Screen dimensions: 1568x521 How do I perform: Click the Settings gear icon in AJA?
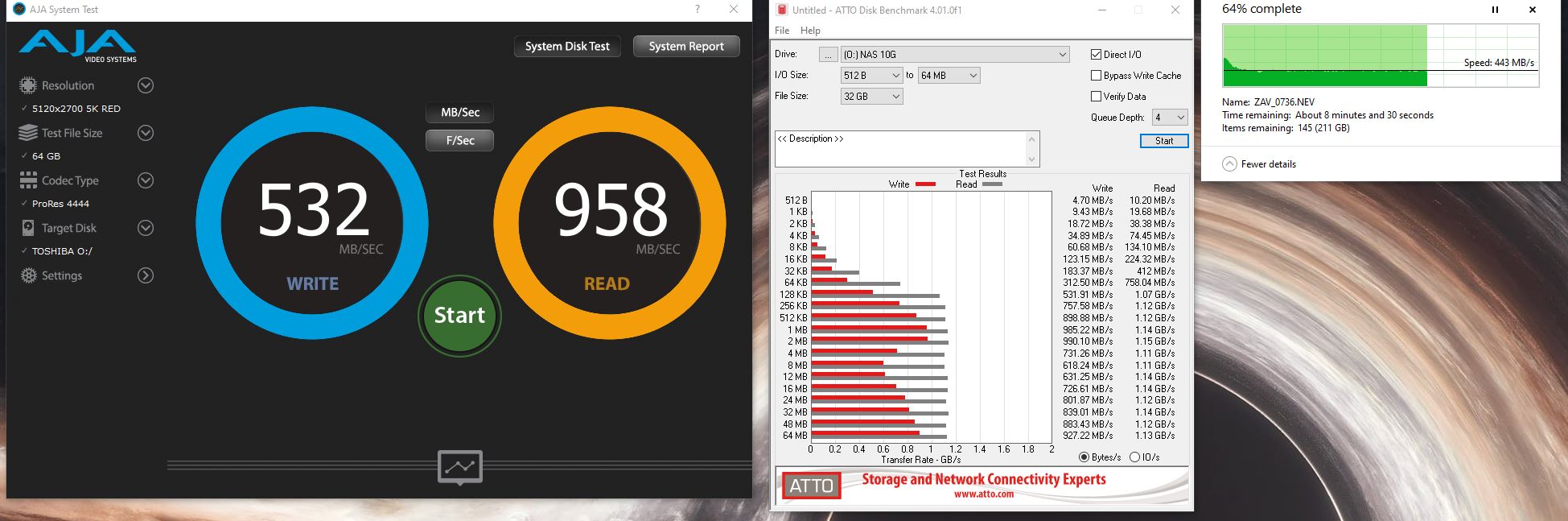(x=28, y=275)
